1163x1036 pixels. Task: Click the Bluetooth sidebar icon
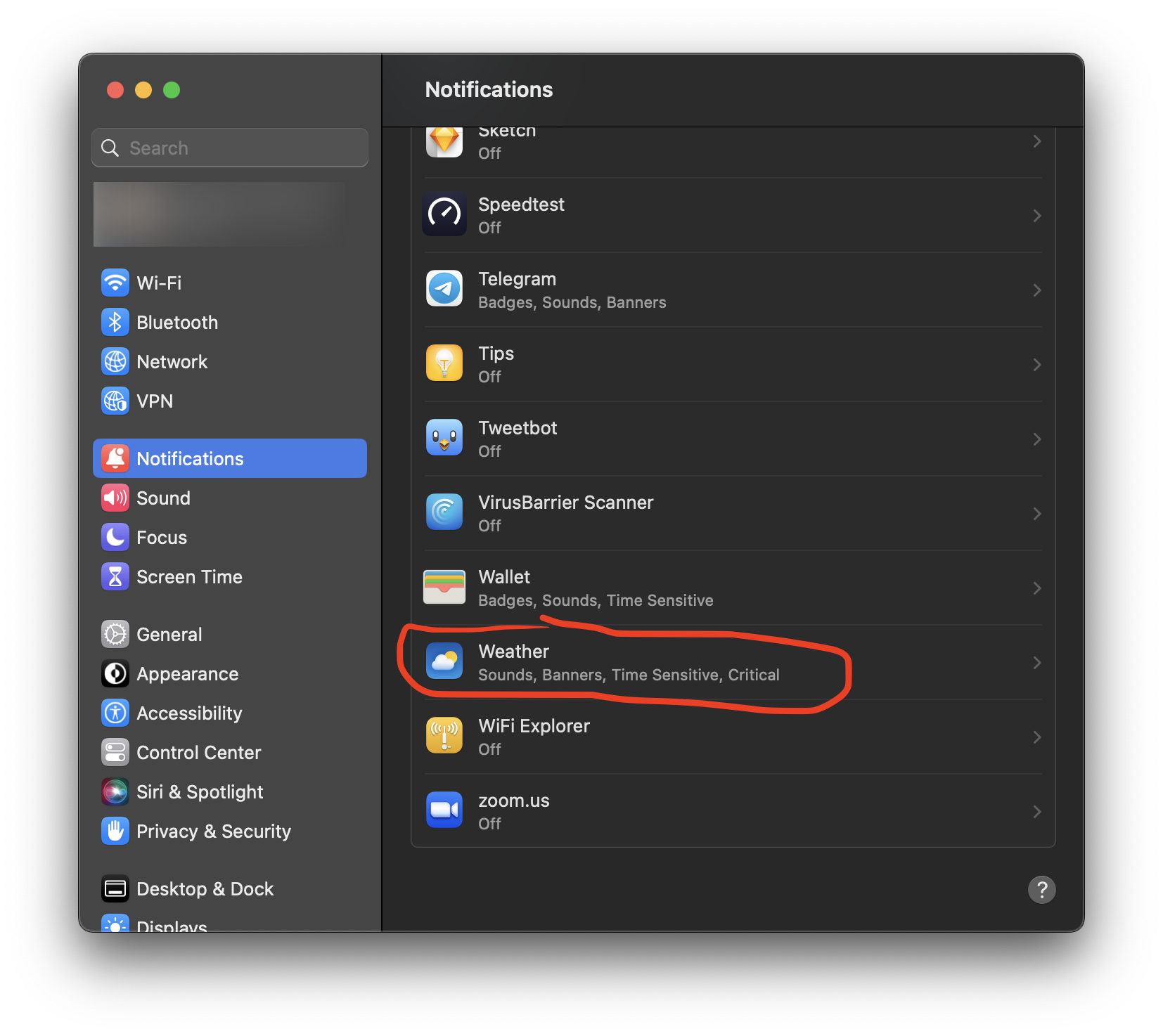115,322
